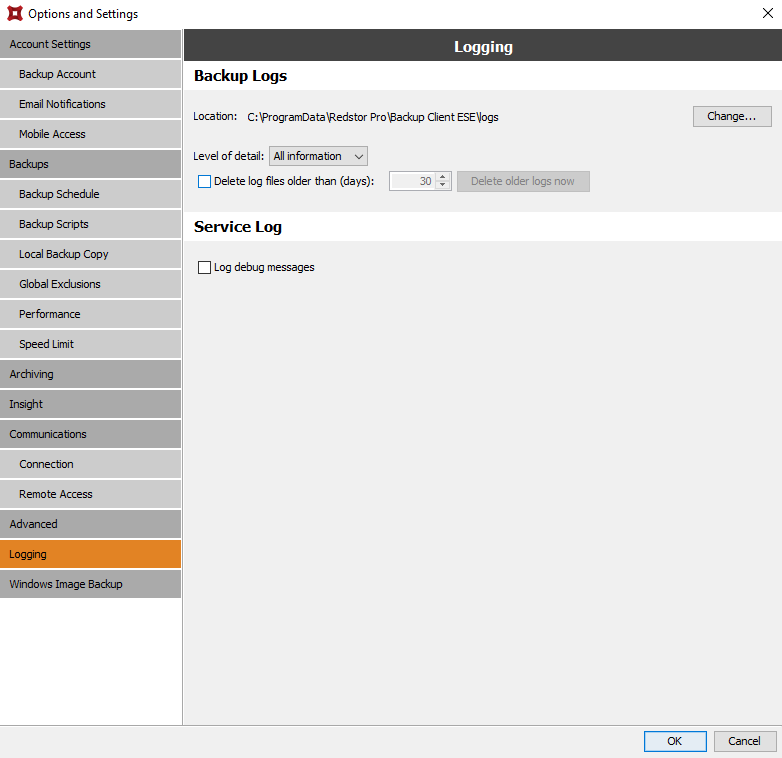782x758 pixels.
Task: Go to Backup Schedule settings
Action: pos(90,194)
